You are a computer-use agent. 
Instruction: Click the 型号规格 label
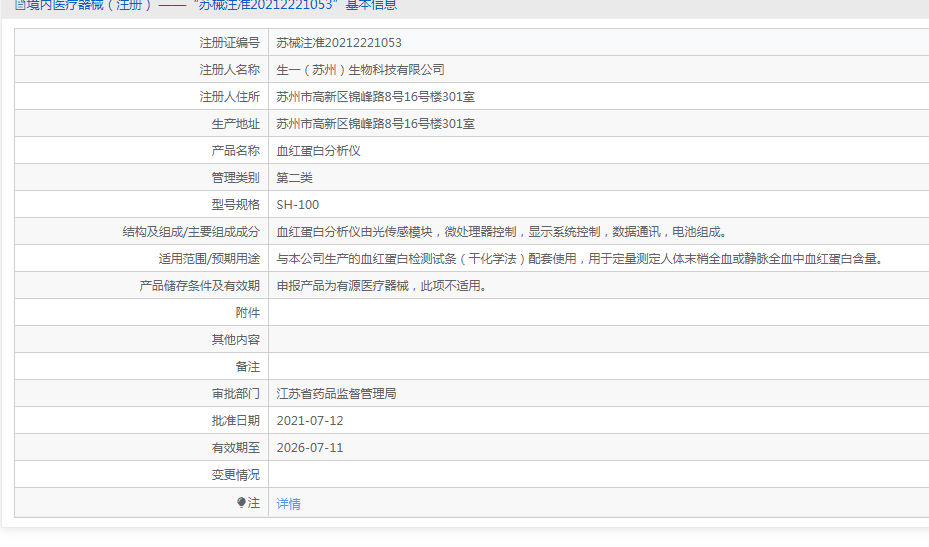(x=235, y=204)
